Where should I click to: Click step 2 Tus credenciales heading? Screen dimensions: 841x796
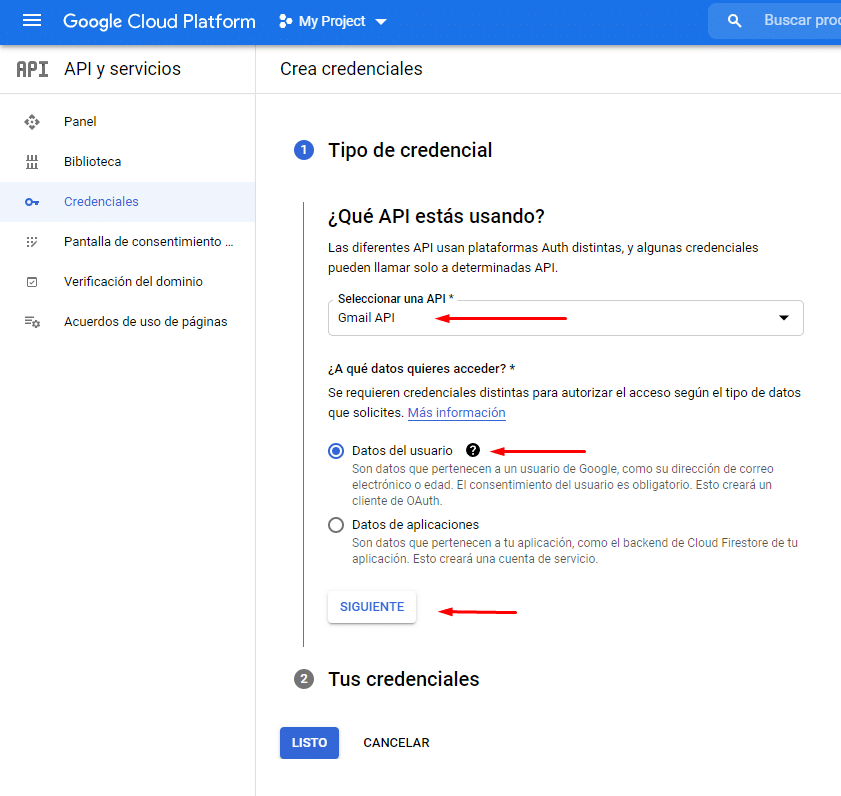403,679
